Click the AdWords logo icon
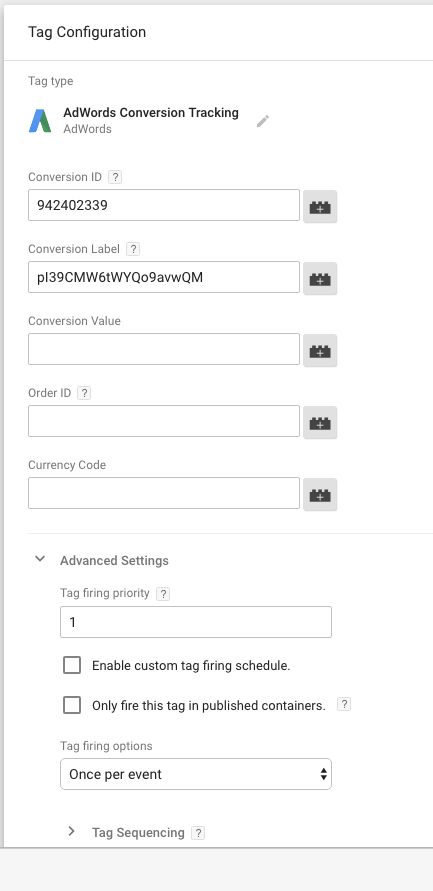The width and height of the screenshot is (433, 891). pyautogui.click(x=40, y=120)
